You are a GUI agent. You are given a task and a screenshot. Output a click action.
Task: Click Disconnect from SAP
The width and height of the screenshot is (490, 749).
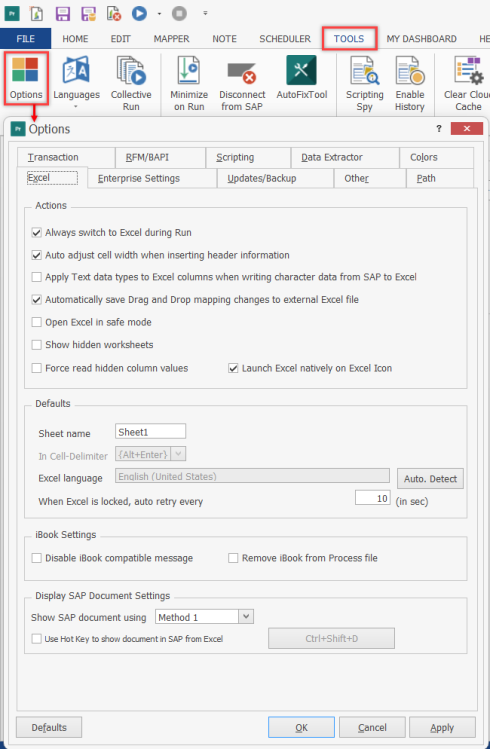(242, 83)
